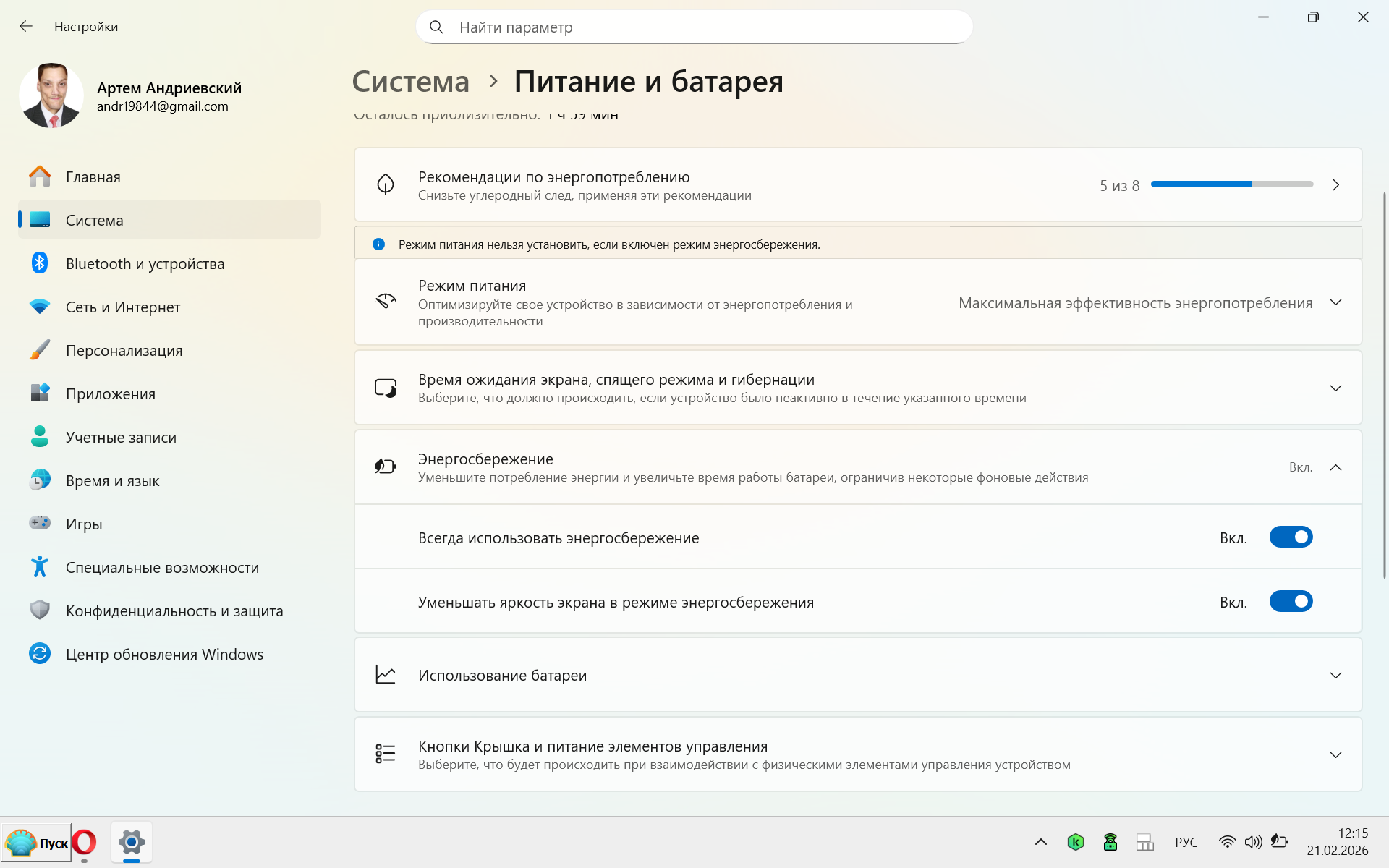Turn off Уменьшать яркость экрана toggle
The width and height of the screenshot is (1389, 868).
click(1291, 602)
